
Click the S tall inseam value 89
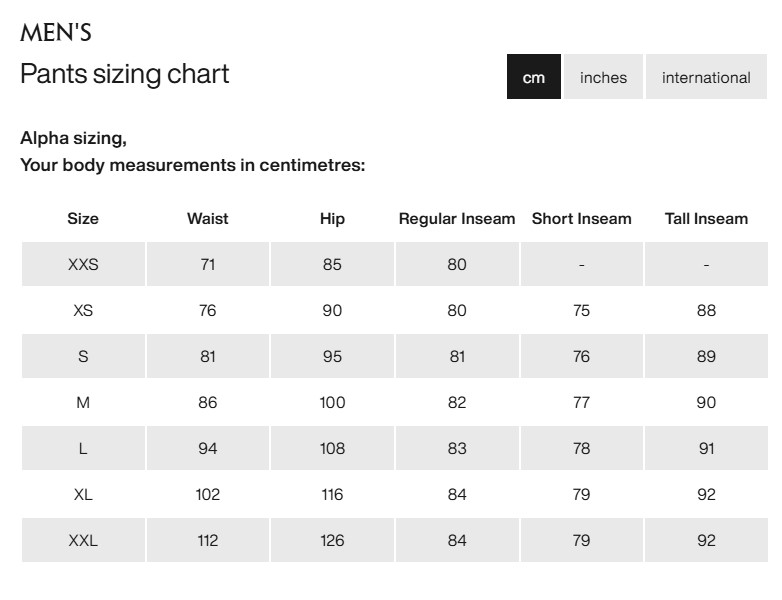[x=706, y=357]
